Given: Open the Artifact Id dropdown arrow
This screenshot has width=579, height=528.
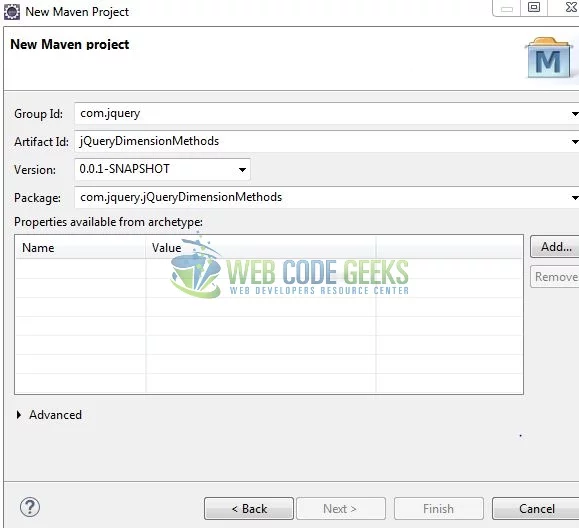Looking at the screenshot, I should [575, 142].
